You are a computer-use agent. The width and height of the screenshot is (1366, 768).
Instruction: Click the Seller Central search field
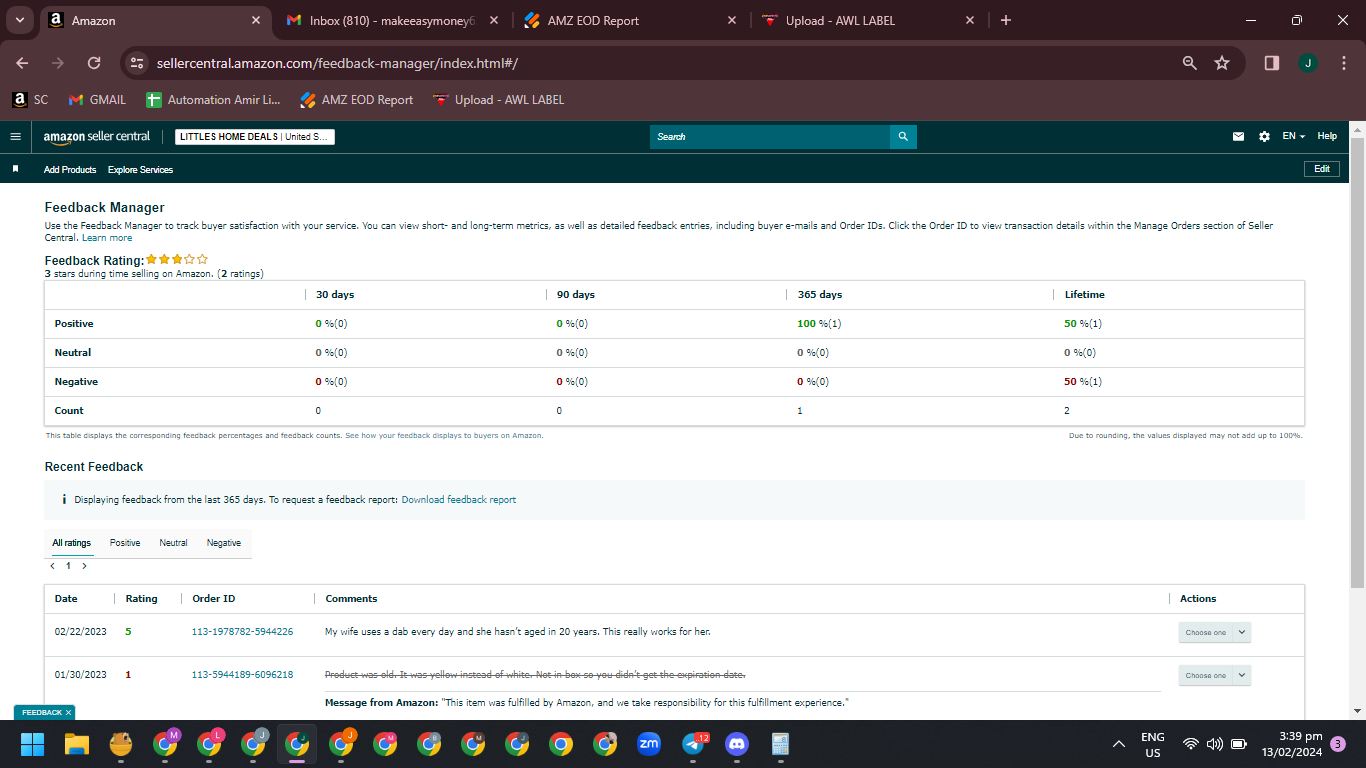coord(770,137)
